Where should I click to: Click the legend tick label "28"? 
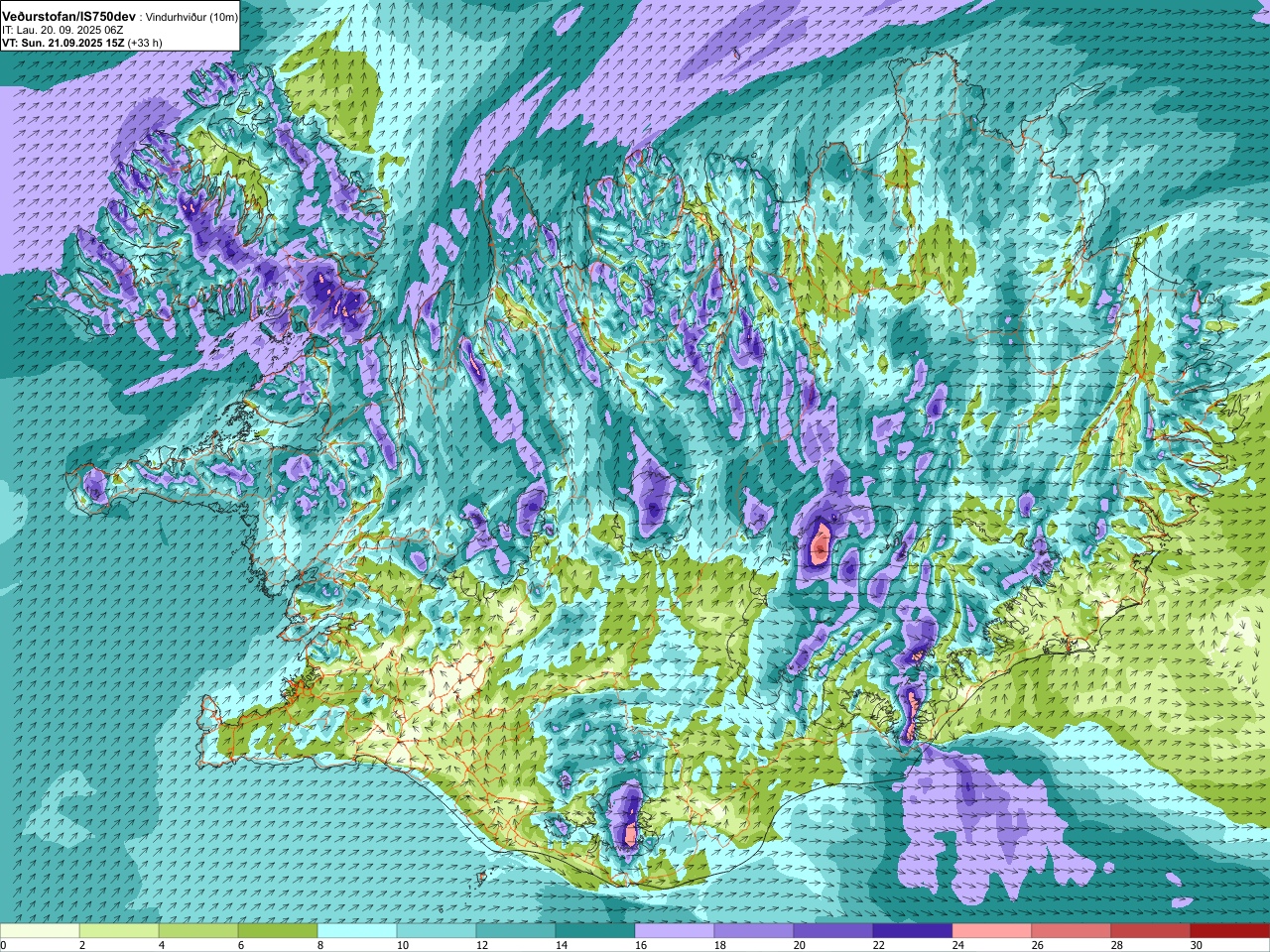[x=1116, y=945]
